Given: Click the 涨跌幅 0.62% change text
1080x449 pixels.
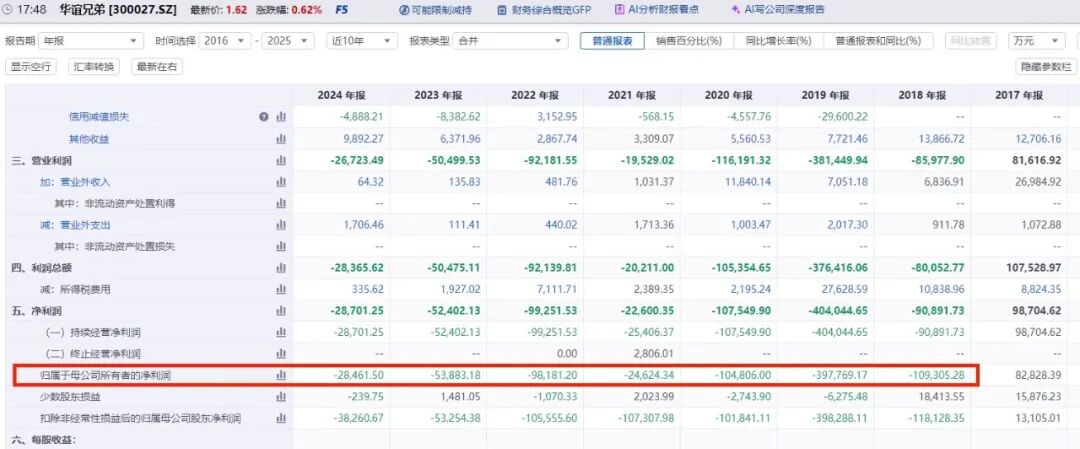Looking at the screenshot, I should point(289,10).
